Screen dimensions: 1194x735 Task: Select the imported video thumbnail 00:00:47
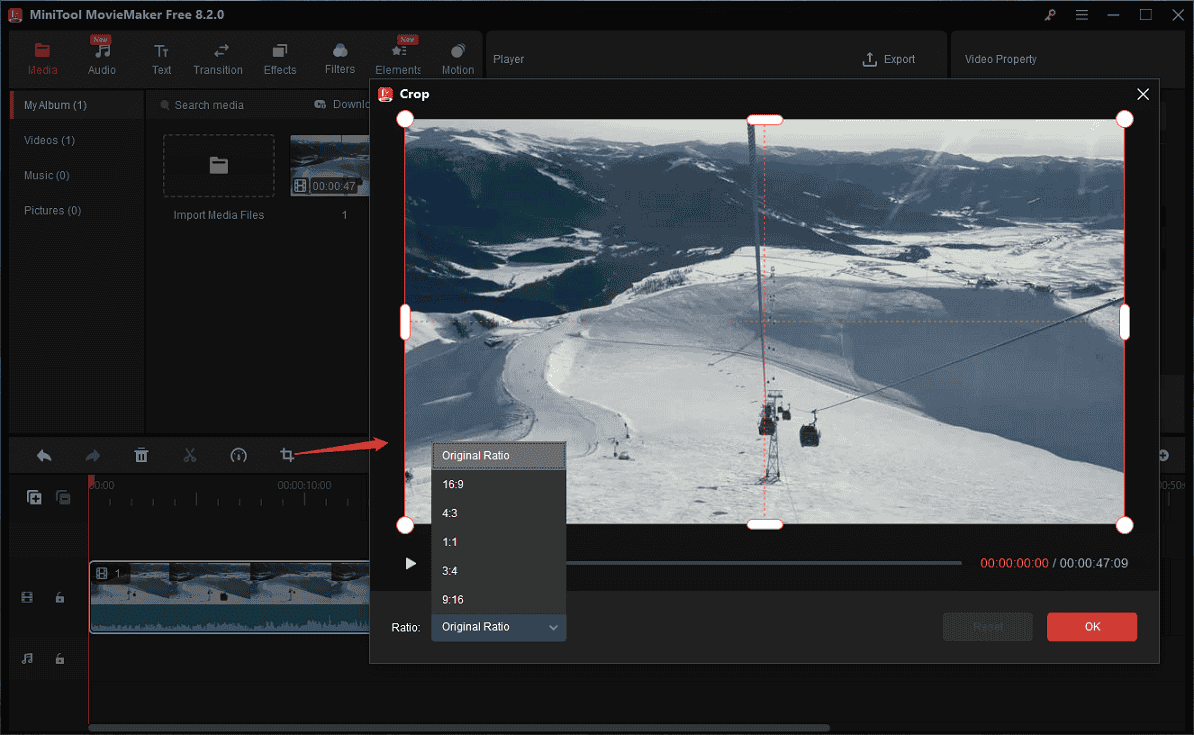(330, 165)
